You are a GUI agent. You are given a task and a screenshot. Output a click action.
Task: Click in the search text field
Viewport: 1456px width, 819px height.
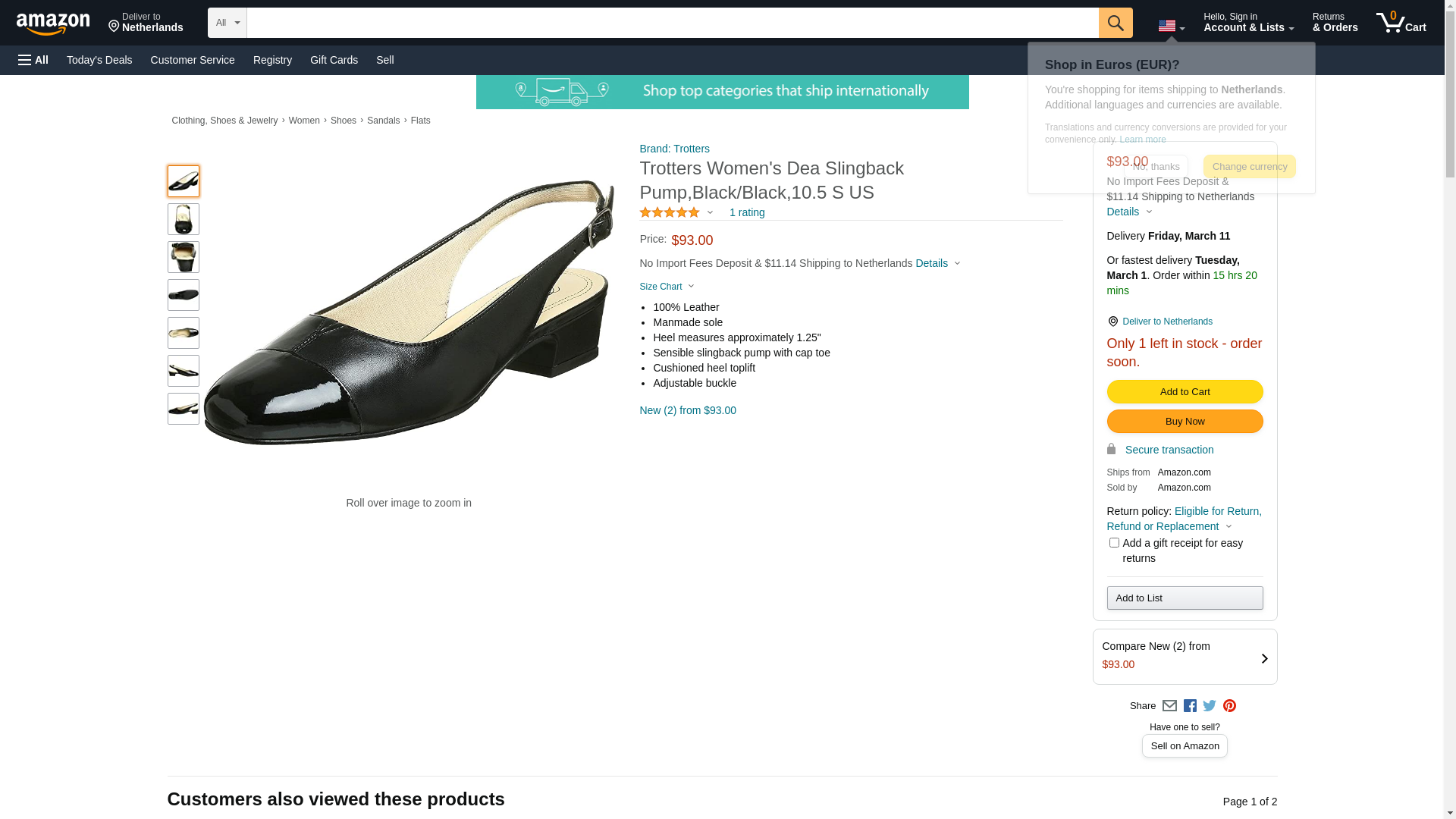(672, 23)
